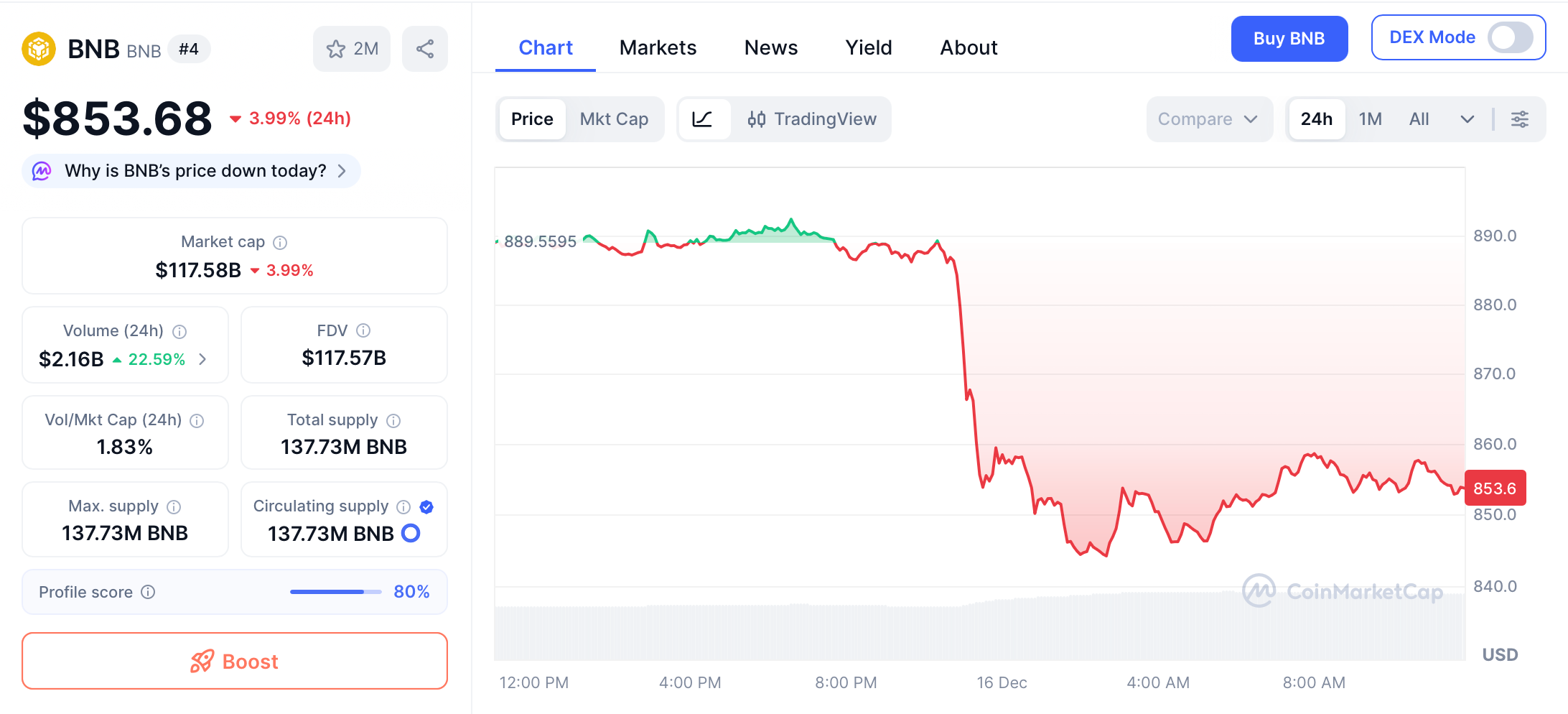Click the Boost button
This screenshot has height=714, width=1568.
[234, 661]
